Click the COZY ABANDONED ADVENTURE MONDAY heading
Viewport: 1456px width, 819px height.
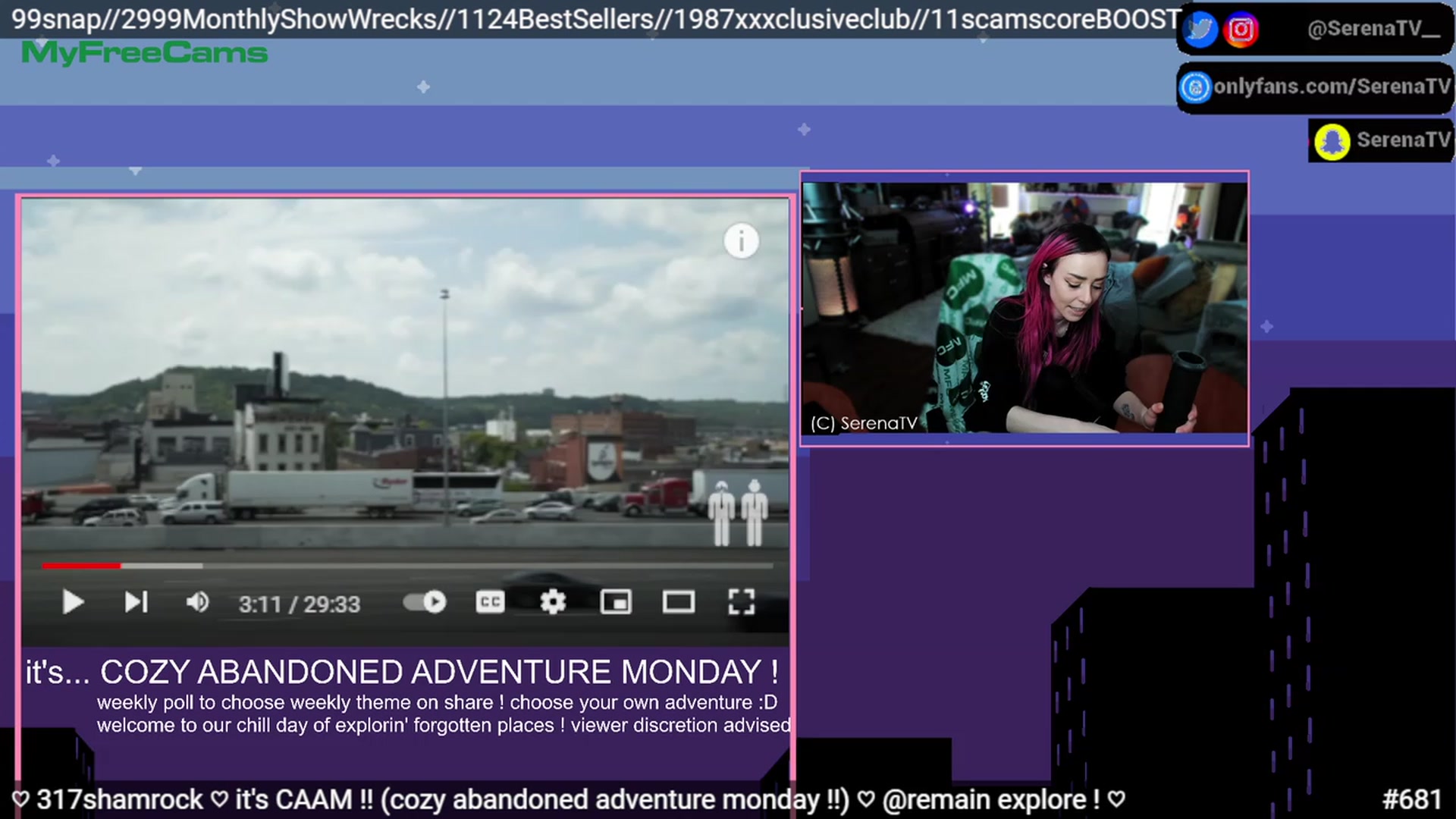pos(439,673)
